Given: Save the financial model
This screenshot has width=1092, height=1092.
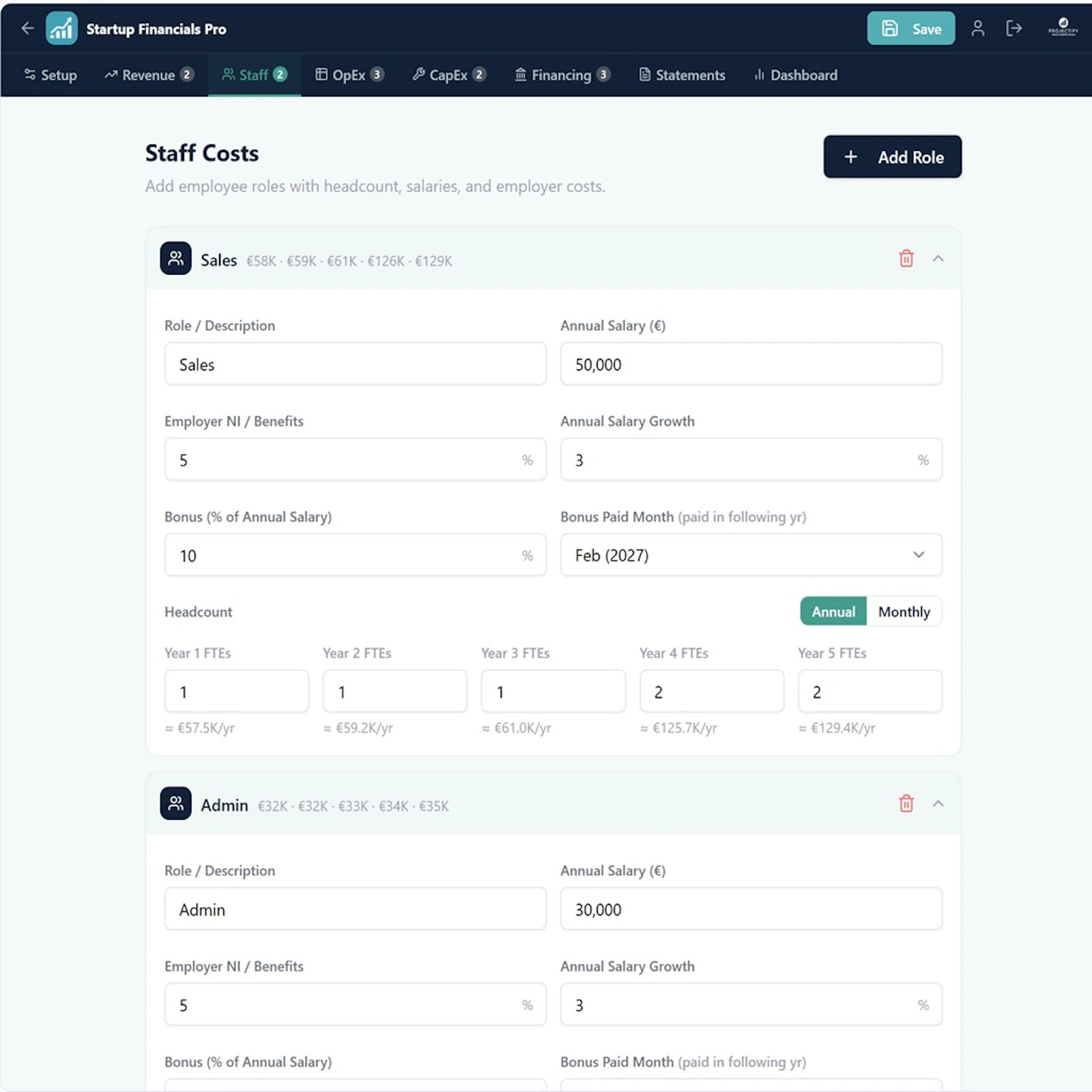Looking at the screenshot, I should (910, 29).
